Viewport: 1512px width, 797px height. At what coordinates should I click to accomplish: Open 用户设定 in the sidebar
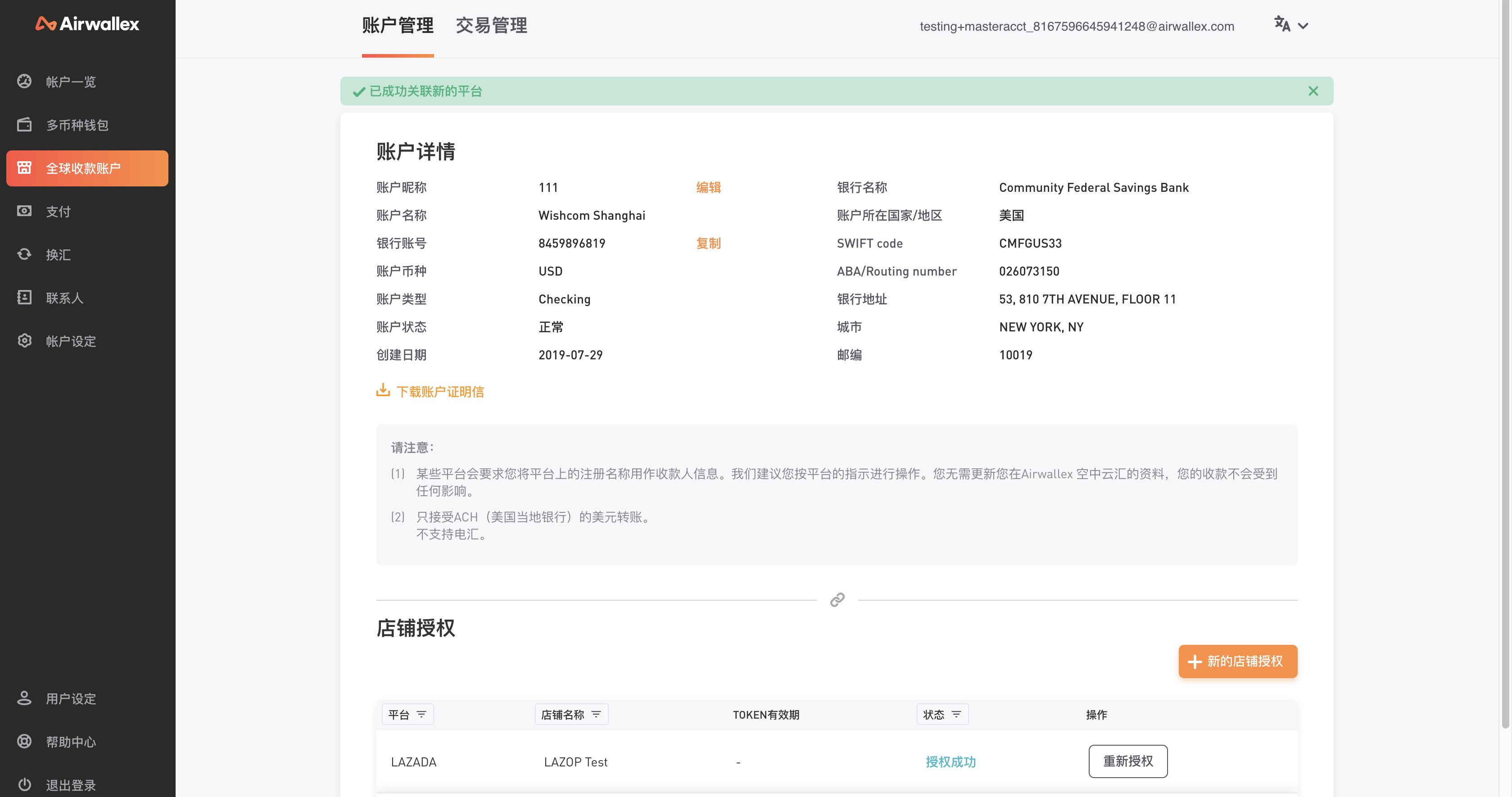87,698
